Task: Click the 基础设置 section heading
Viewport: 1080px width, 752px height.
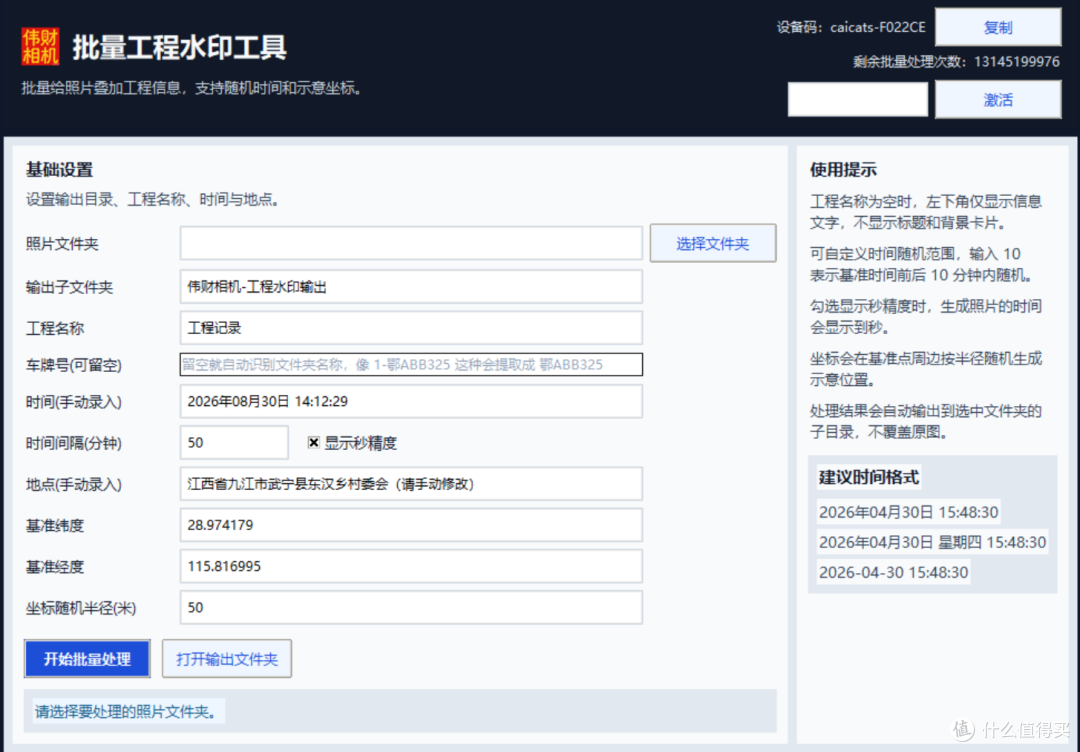Action: 59,170
